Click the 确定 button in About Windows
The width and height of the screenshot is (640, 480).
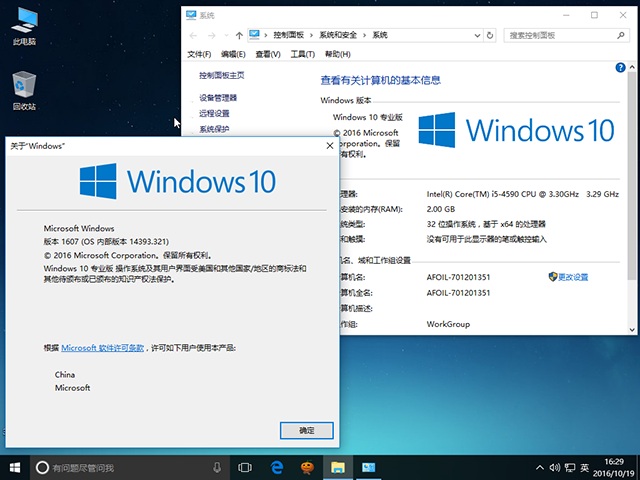pyautogui.click(x=307, y=430)
